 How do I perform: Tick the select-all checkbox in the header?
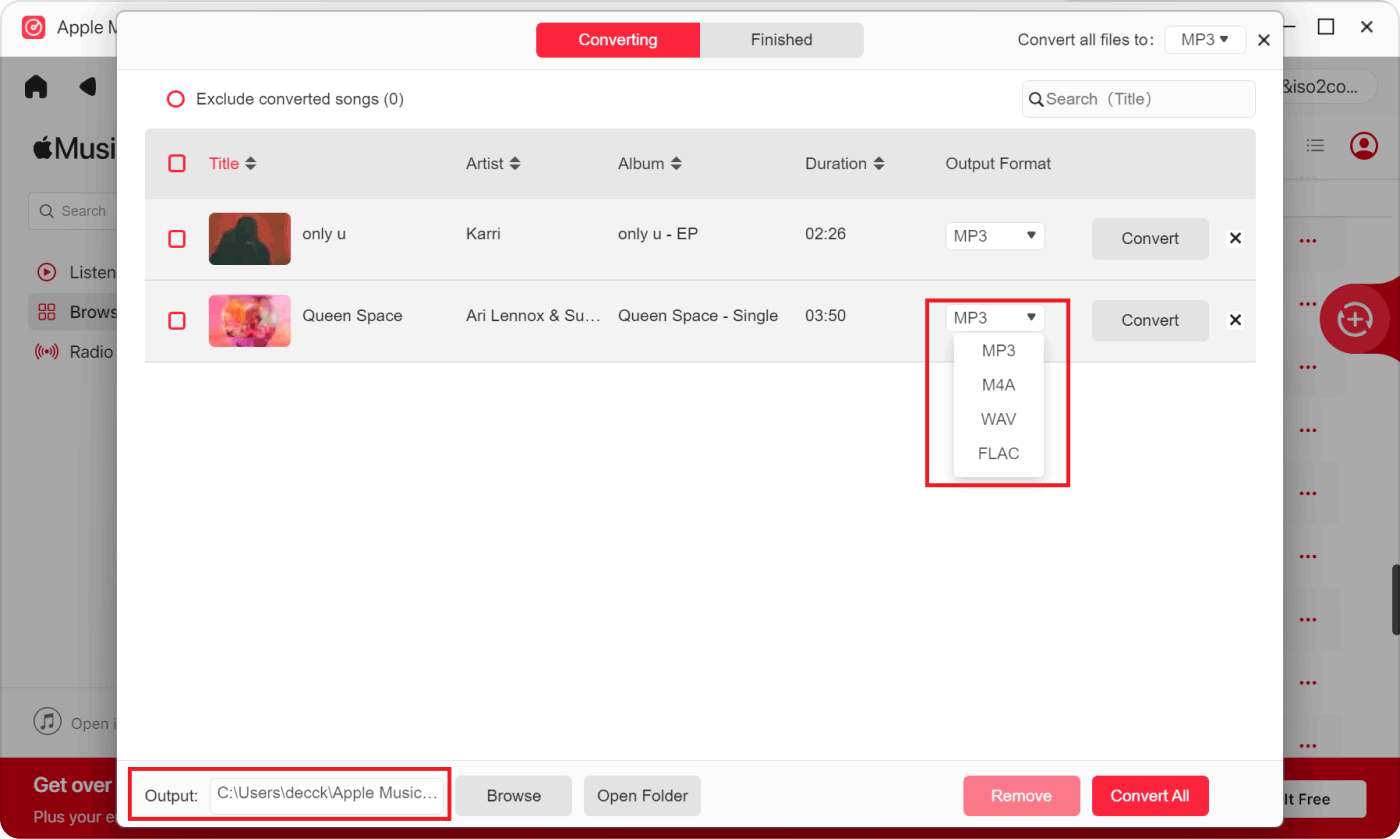177,163
